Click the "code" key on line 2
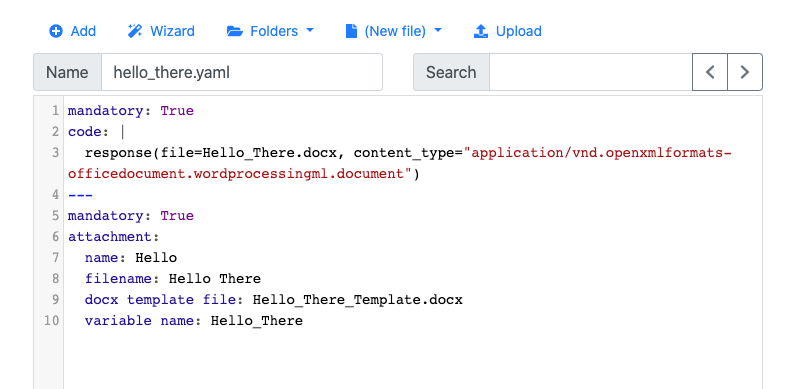 coord(84,132)
